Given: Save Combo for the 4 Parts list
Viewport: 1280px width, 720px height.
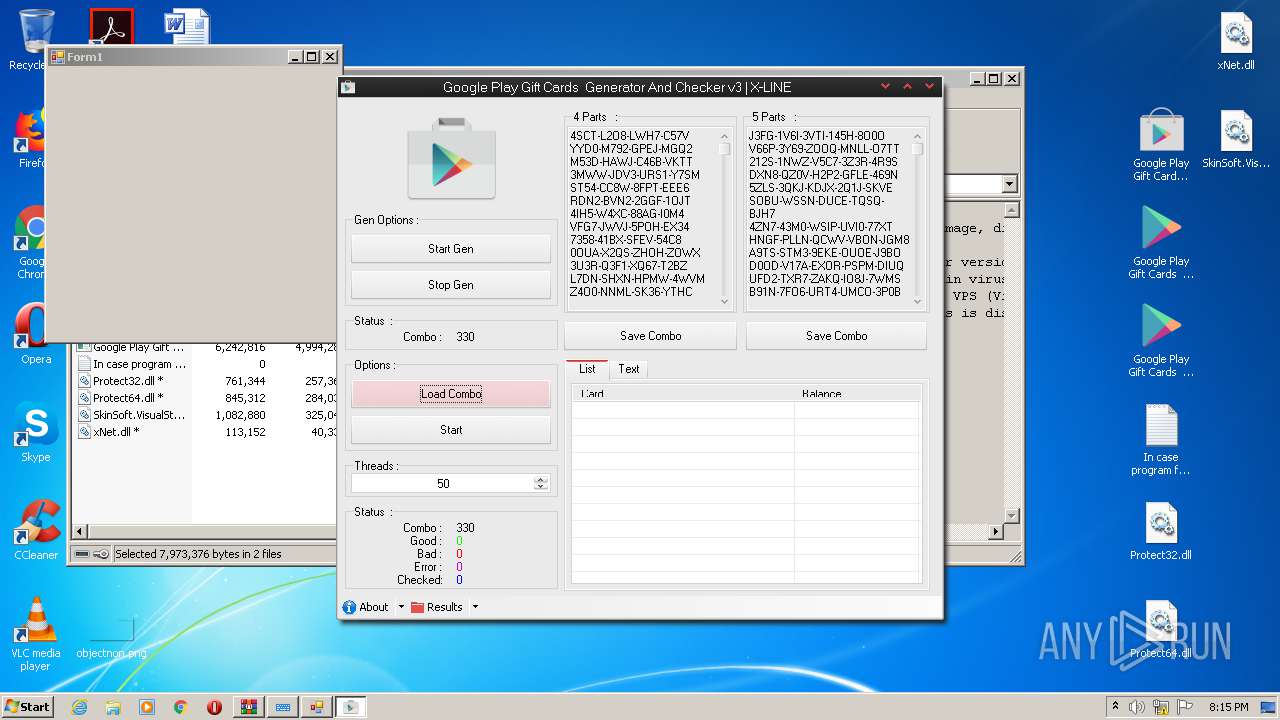Looking at the screenshot, I should [x=650, y=336].
